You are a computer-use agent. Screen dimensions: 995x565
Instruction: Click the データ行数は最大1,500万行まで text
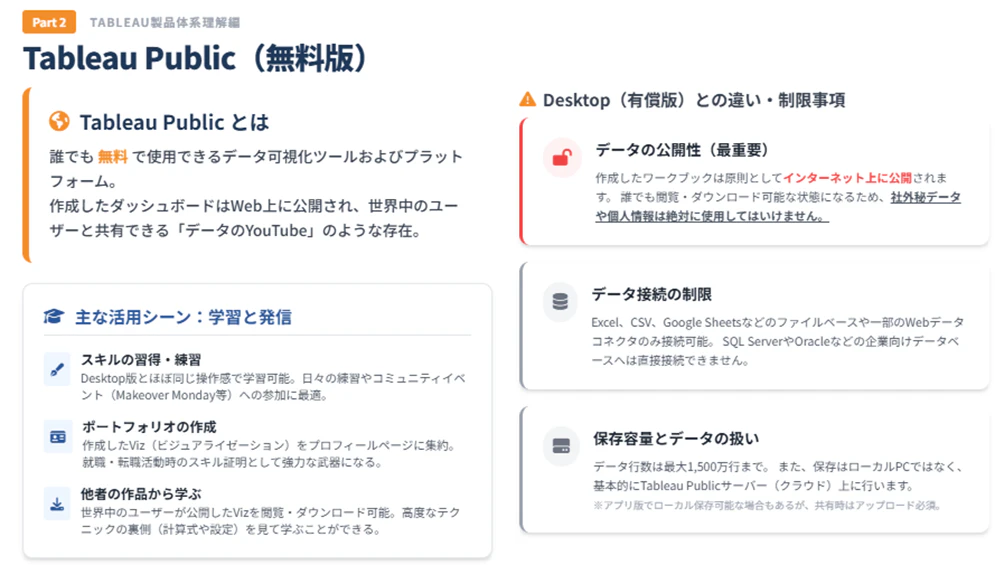click(x=682, y=467)
